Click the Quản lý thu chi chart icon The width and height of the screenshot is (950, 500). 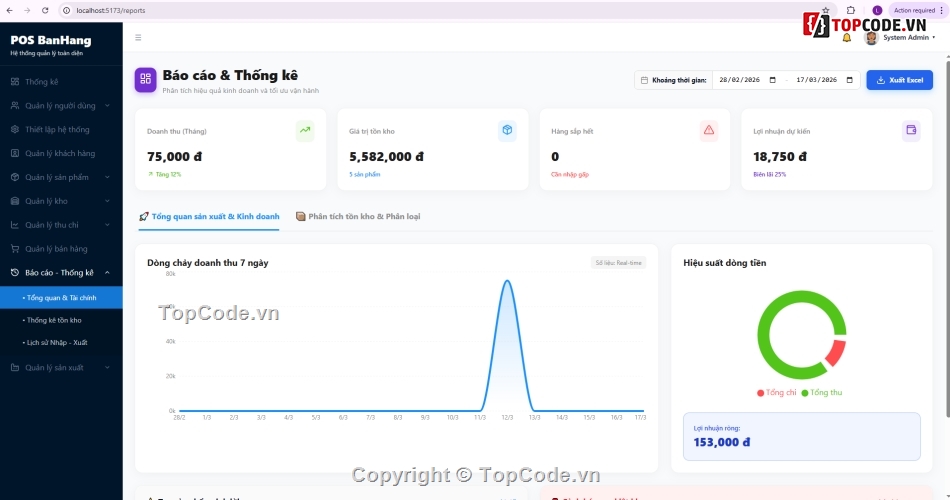coord(15,225)
